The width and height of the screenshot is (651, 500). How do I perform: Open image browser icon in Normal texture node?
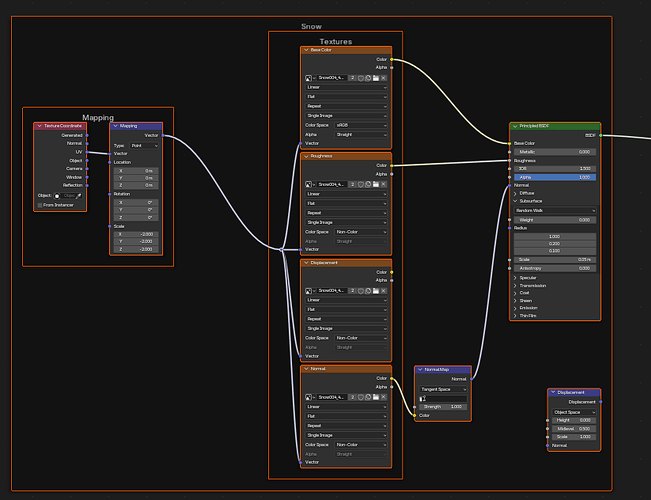[x=310, y=397]
